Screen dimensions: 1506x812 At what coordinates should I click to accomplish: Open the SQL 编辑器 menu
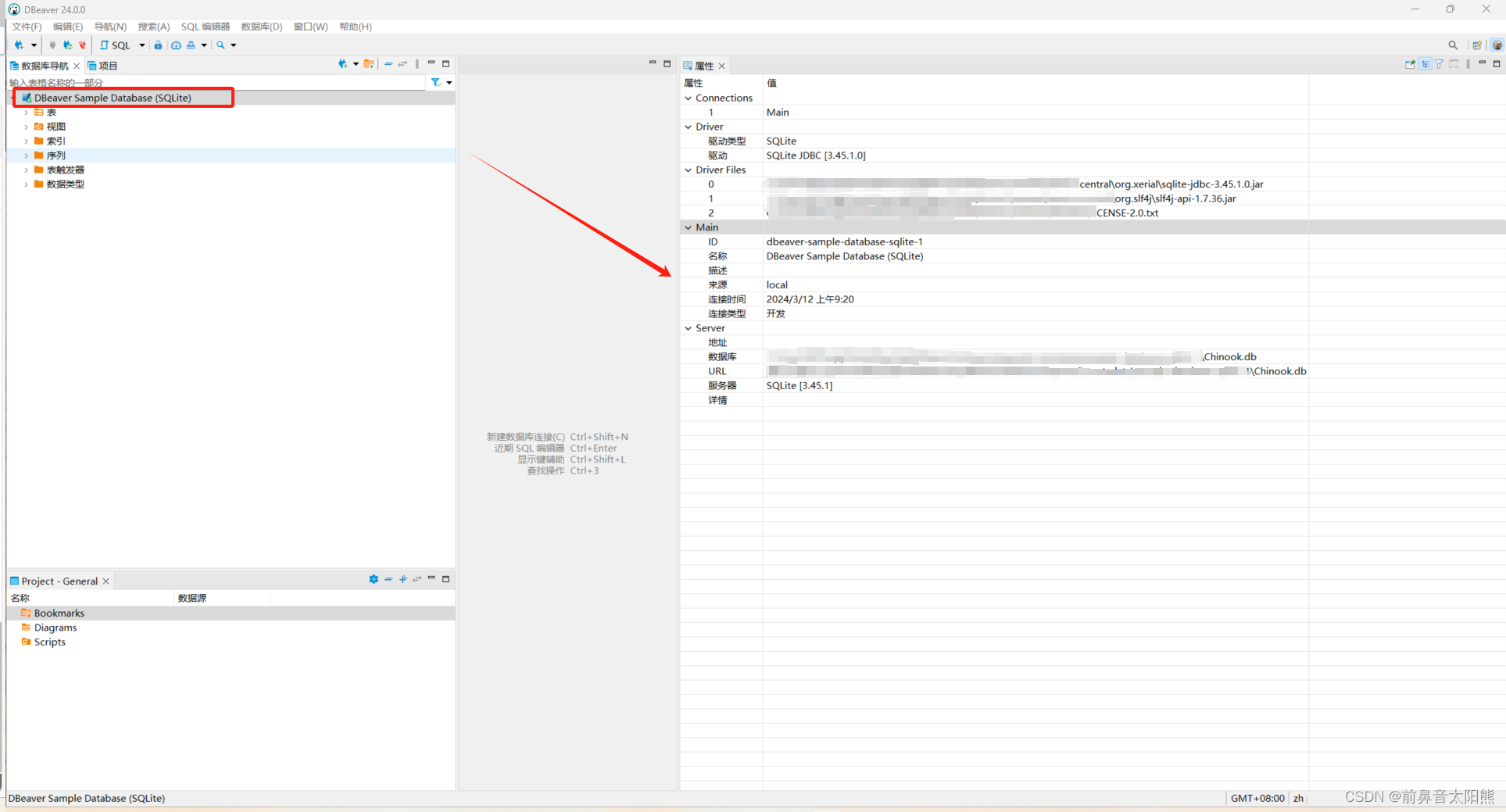pyautogui.click(x=206, y=27)
